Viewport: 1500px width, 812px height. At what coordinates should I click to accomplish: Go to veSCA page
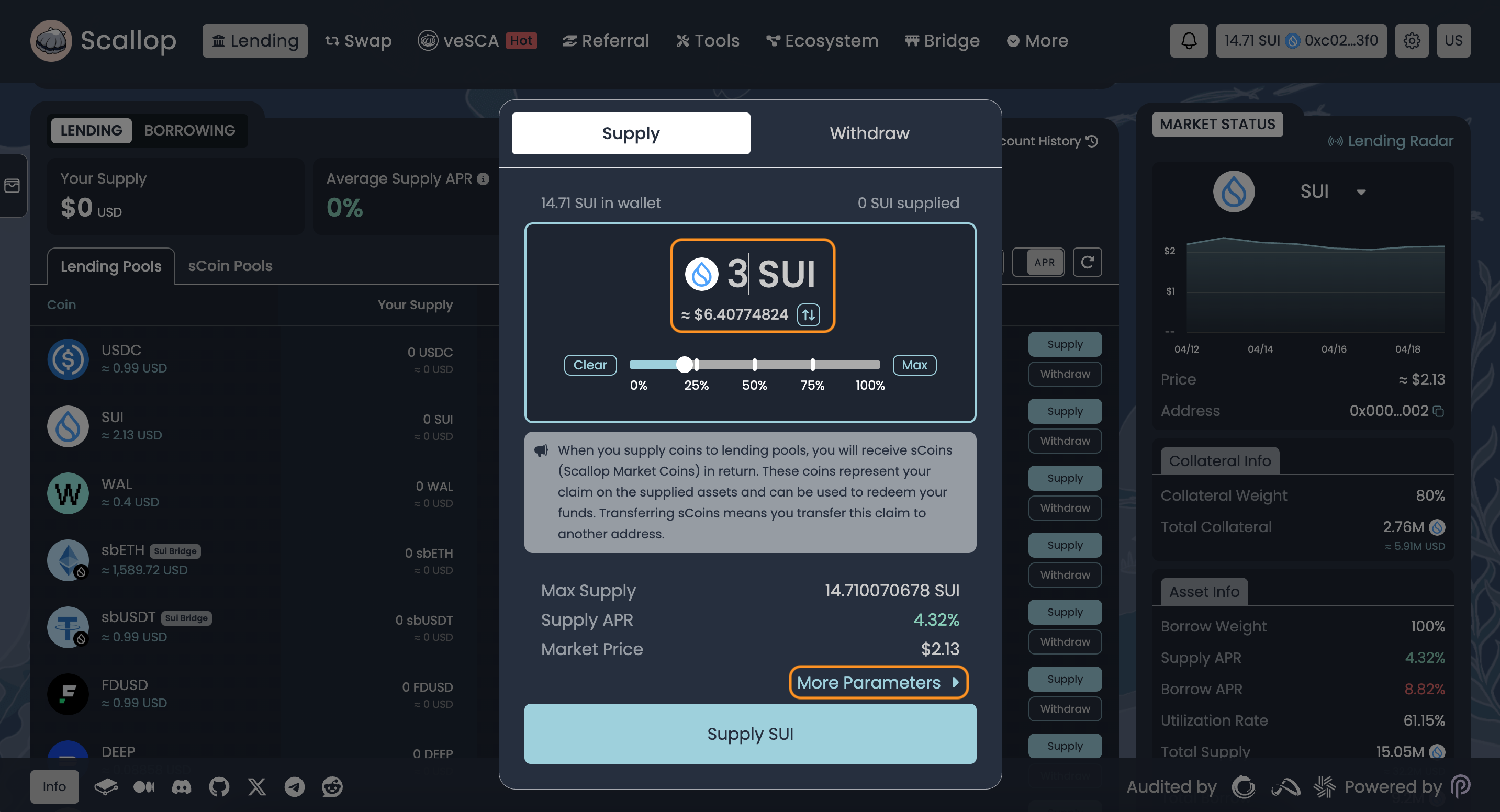pyautogui.click(x=477, y=41)
